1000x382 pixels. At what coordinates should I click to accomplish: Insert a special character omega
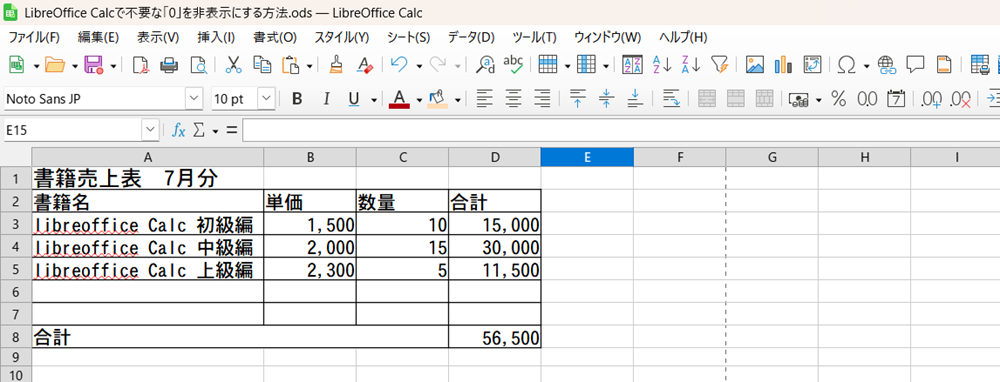[x=846, y=64]
